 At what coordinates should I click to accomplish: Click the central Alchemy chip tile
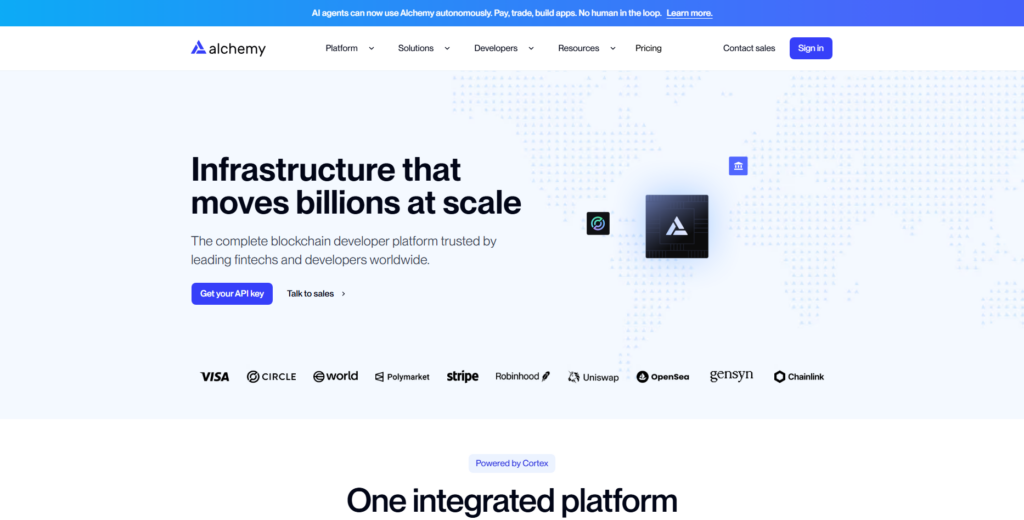(x=677, y=227)
